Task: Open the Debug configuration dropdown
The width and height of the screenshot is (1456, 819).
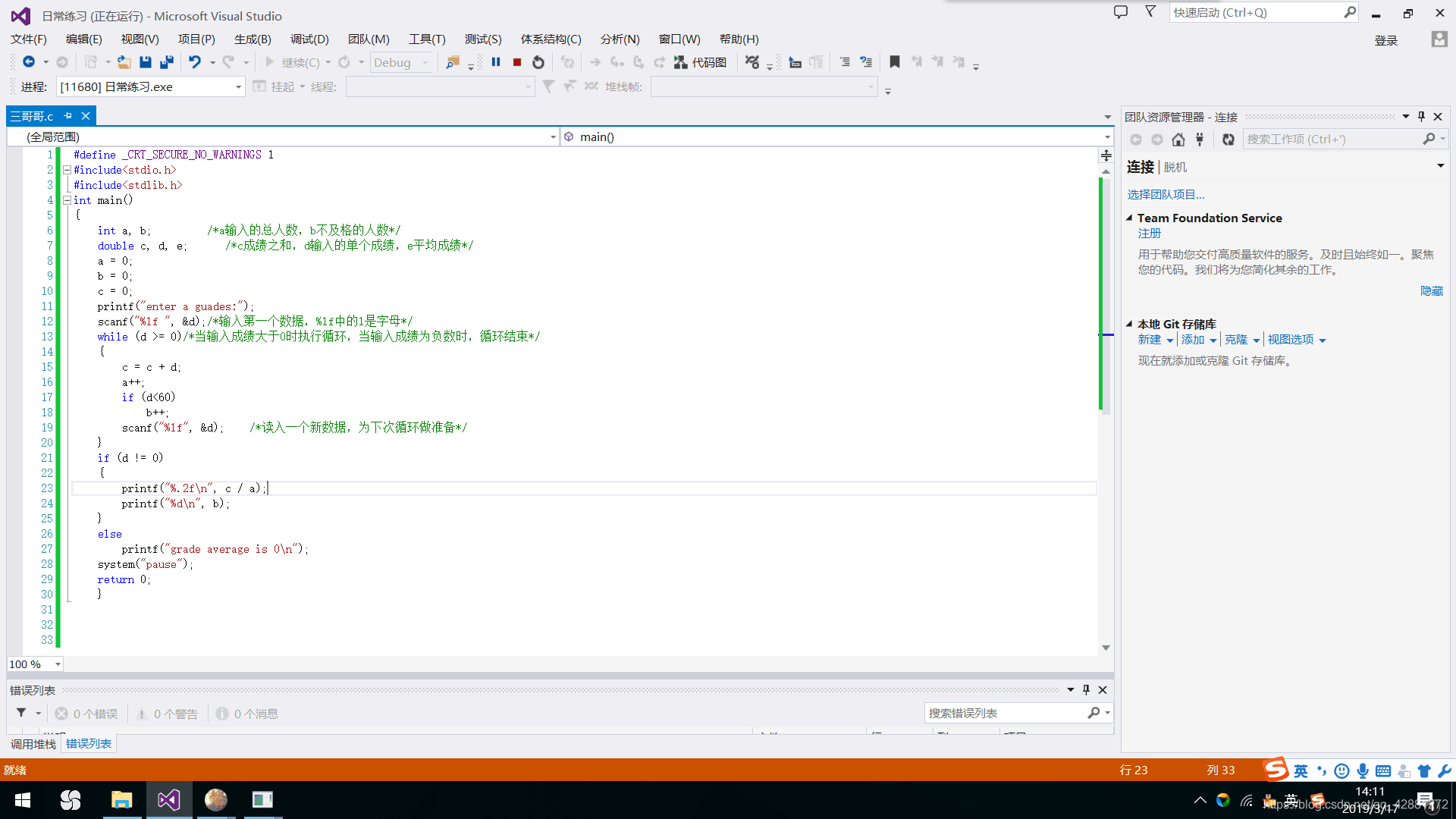Action: [x=400, y=63]
